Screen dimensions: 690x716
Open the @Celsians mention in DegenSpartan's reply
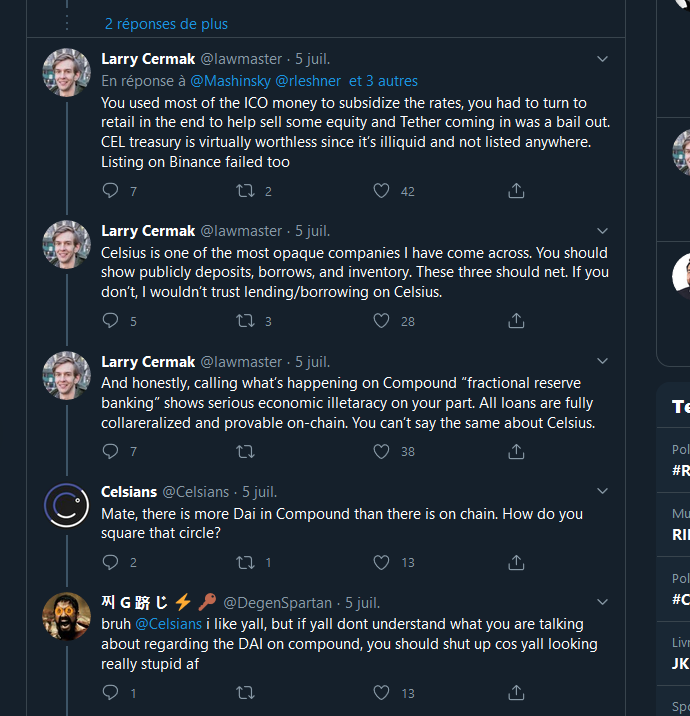[168, 623]
